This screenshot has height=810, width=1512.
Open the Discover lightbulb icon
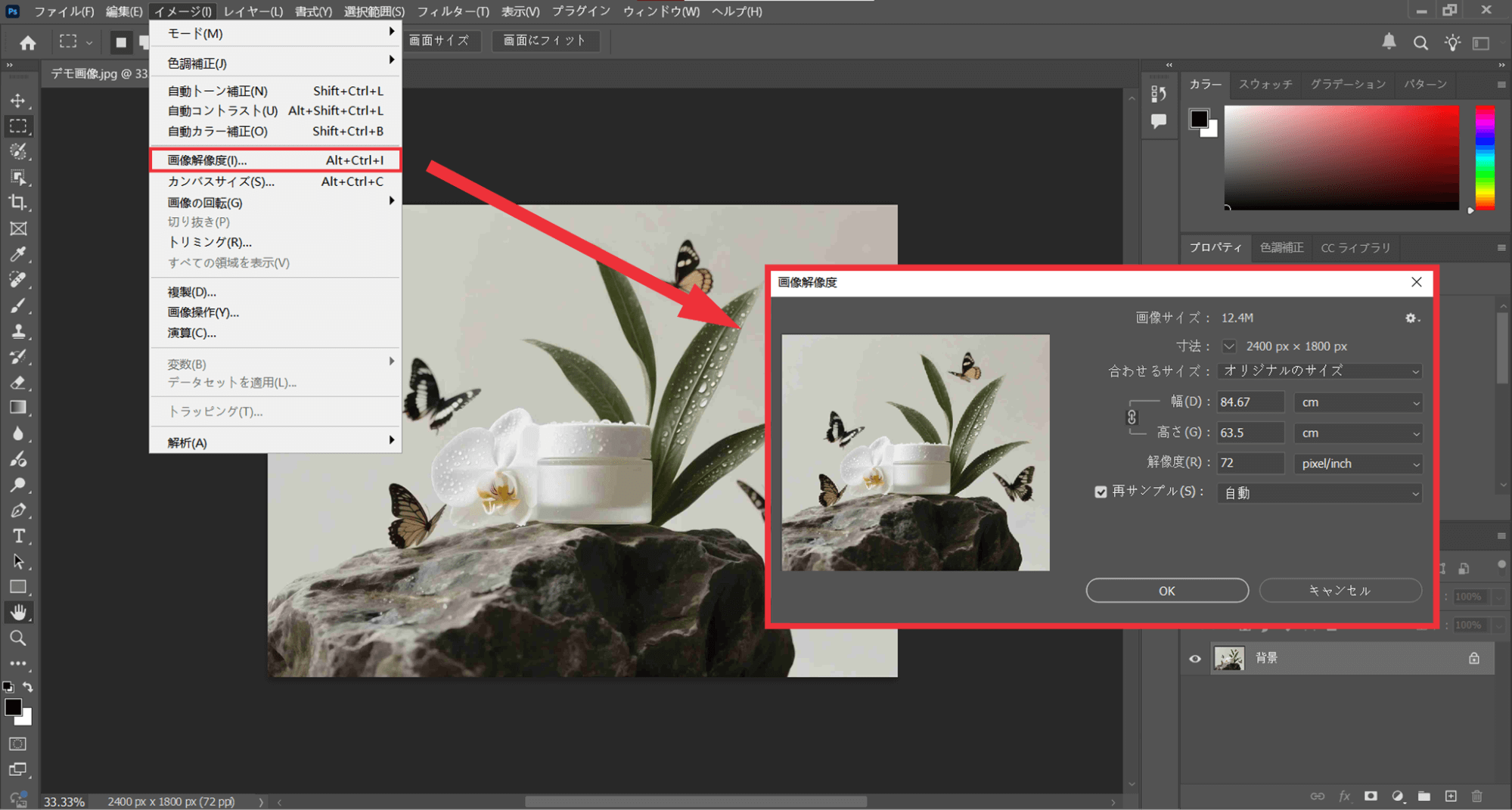[1452, 43]
